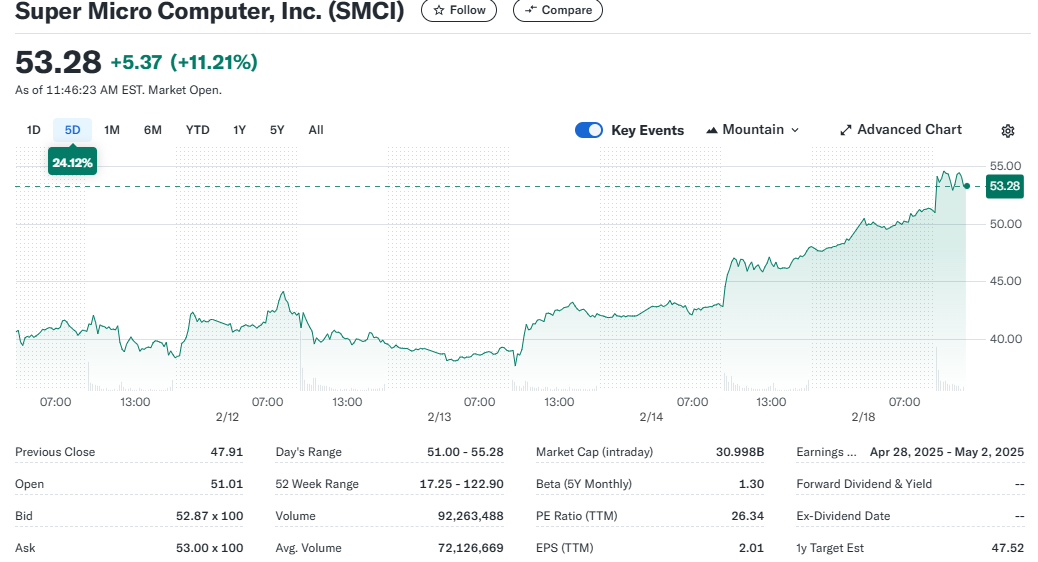Viewport: 1038px width, 562px height.
Task: Click the Mountain chart-type icon
Action: click(712, 130)
